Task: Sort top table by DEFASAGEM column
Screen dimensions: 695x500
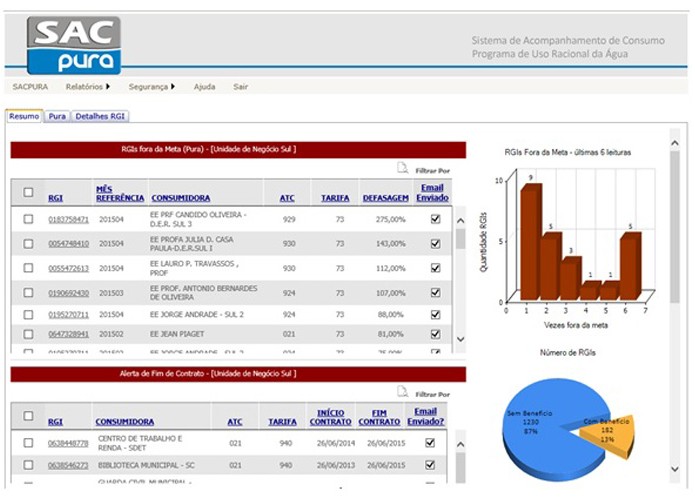Action: pyautogui.click(x=386, y=198)
